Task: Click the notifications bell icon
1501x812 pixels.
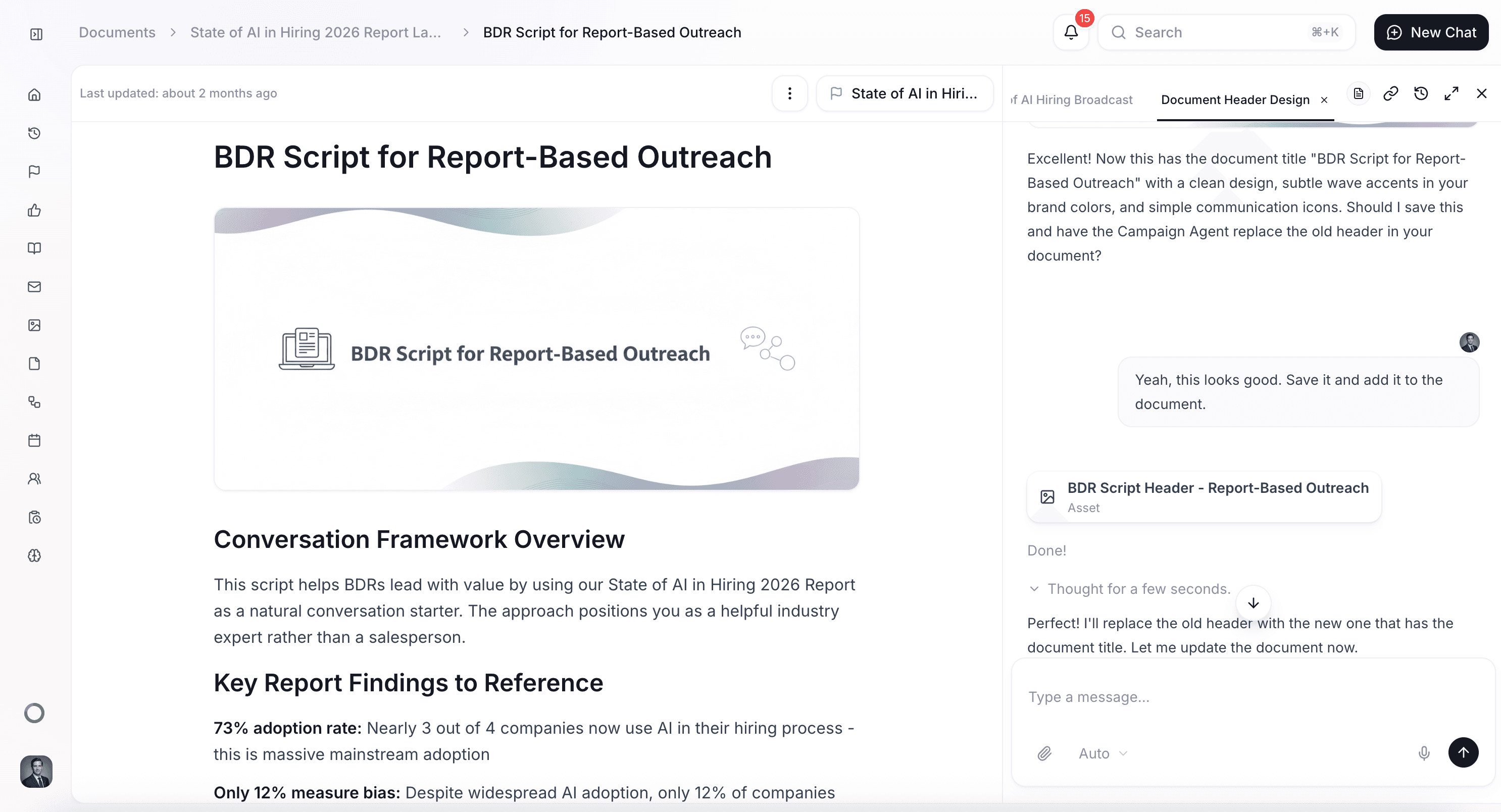Action: [x=1070, y=33]
